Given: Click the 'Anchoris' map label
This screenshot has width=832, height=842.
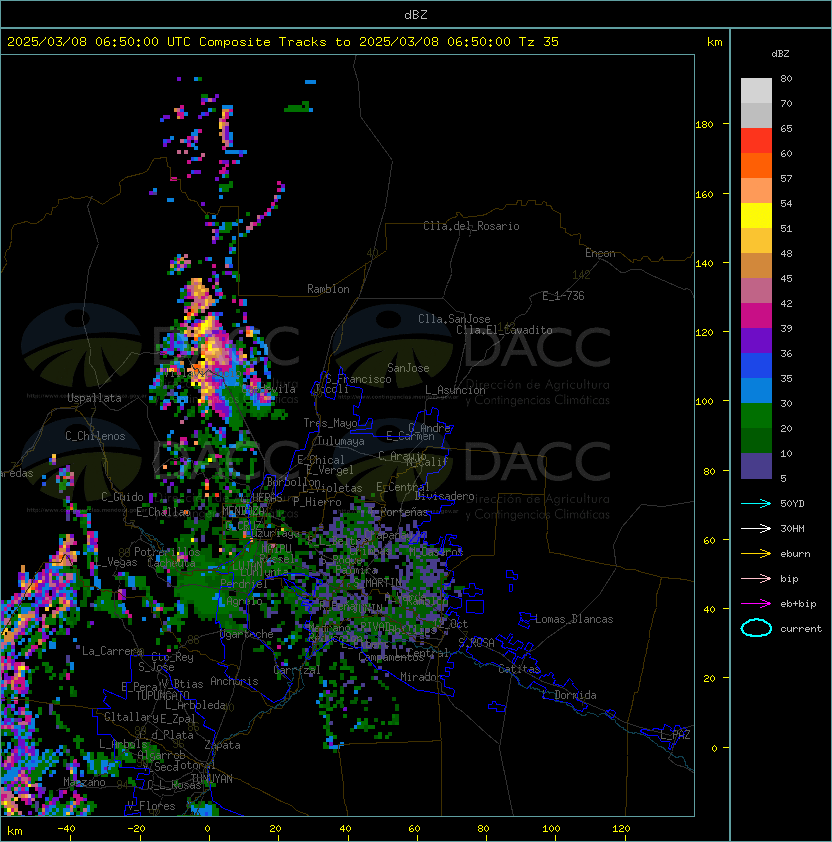Looking at the screenshot, I should click(x=234, y=681).
